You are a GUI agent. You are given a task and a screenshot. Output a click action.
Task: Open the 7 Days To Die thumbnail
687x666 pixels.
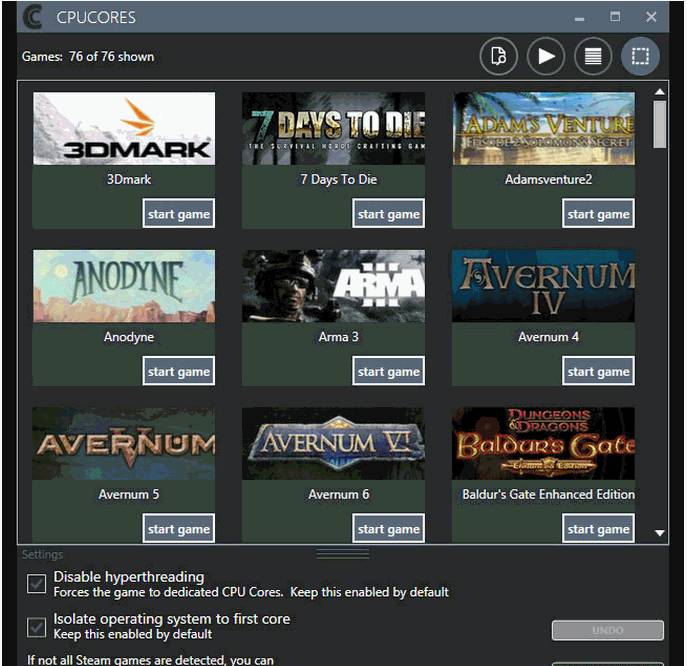tap(333, 128)
